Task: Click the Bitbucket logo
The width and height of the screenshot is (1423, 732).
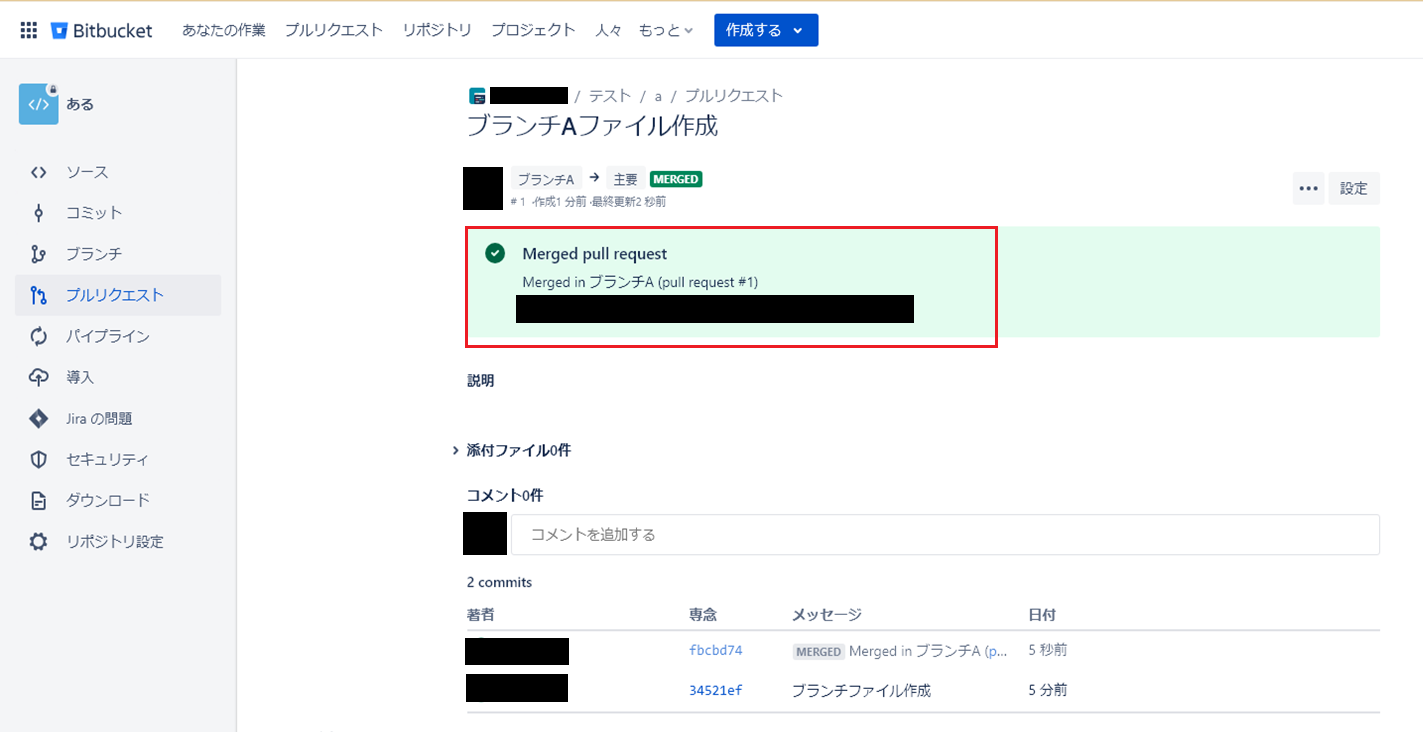Action: [102, 30]
